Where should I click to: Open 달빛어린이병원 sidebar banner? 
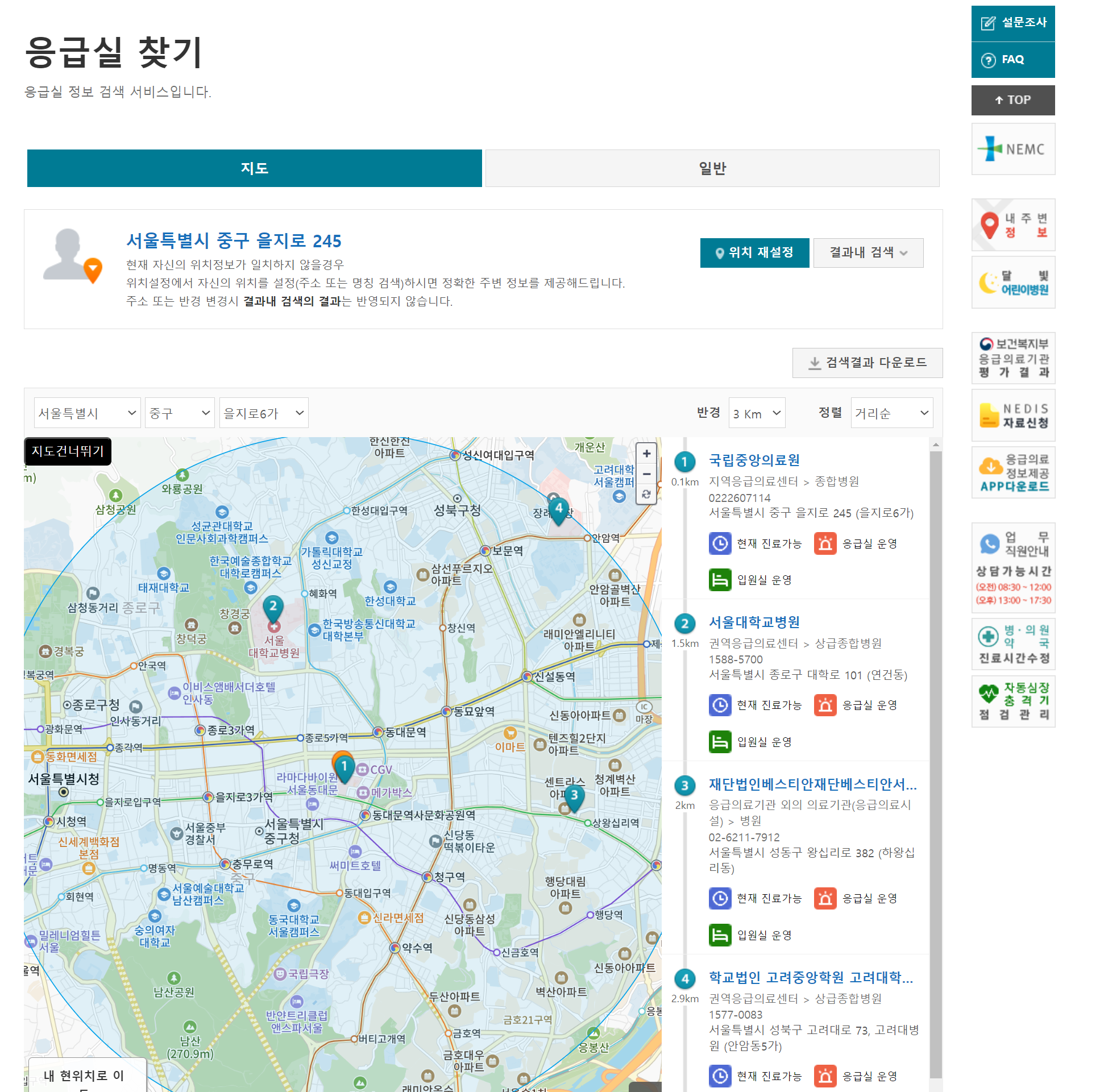[x=1013, y=283]
